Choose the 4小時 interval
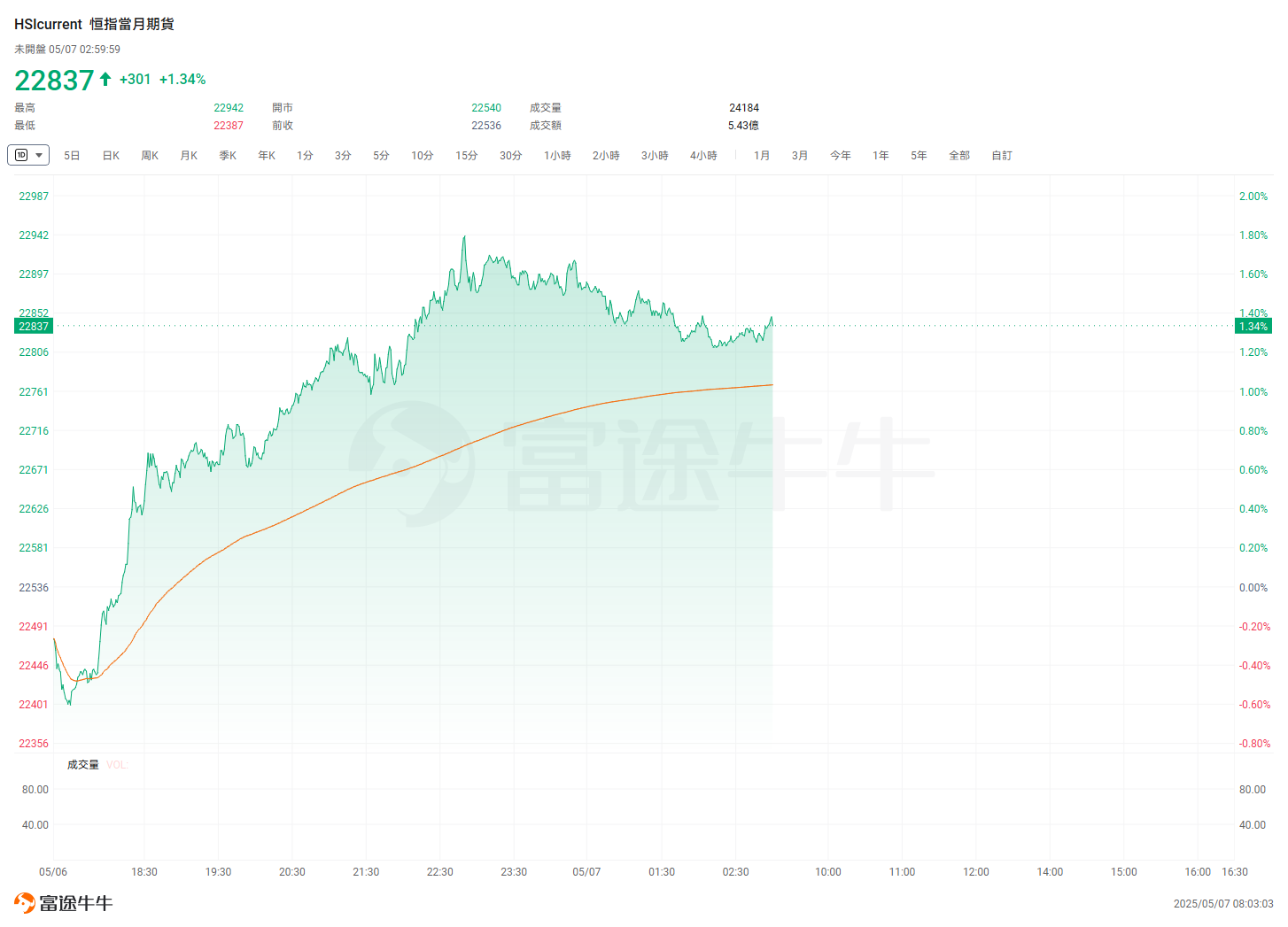Viewport: 1288px width, 927px height. (x=703, y=156)
